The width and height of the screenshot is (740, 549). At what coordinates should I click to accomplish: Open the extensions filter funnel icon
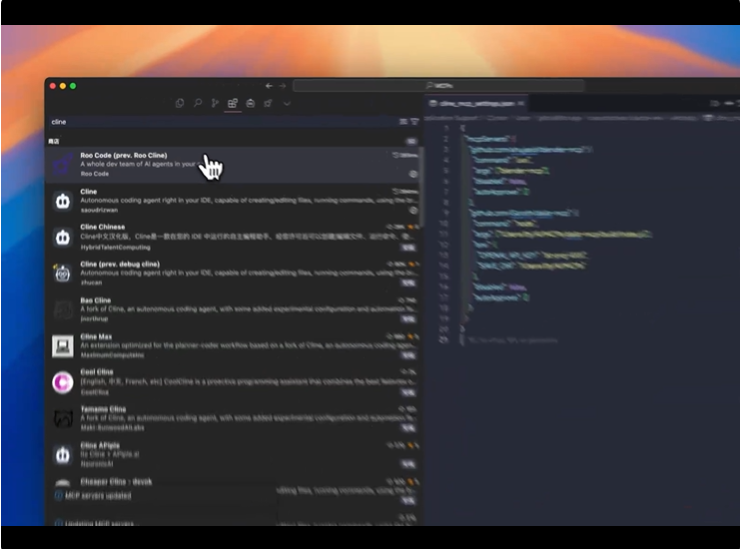pos(414,122)
